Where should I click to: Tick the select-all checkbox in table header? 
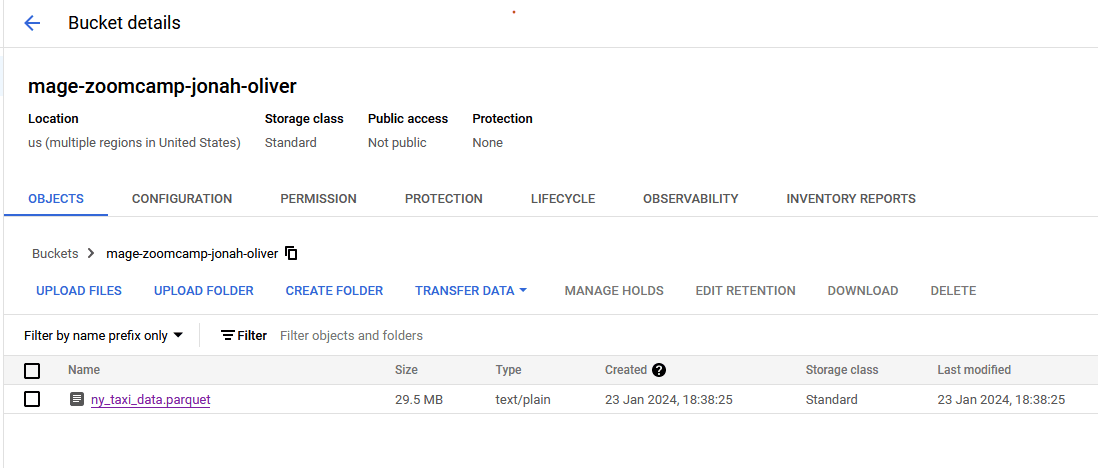point(32,370)
